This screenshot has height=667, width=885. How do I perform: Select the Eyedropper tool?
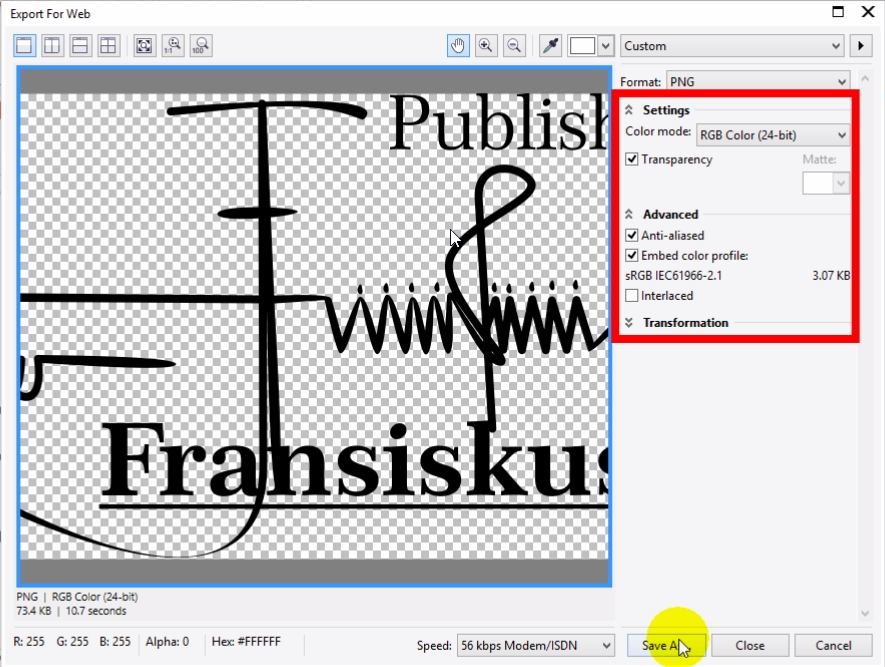coord(550,46)
